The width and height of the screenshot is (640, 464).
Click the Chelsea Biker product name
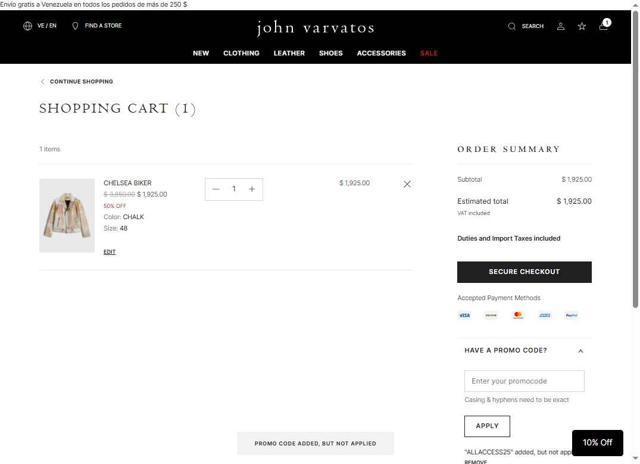pos(127,183)
